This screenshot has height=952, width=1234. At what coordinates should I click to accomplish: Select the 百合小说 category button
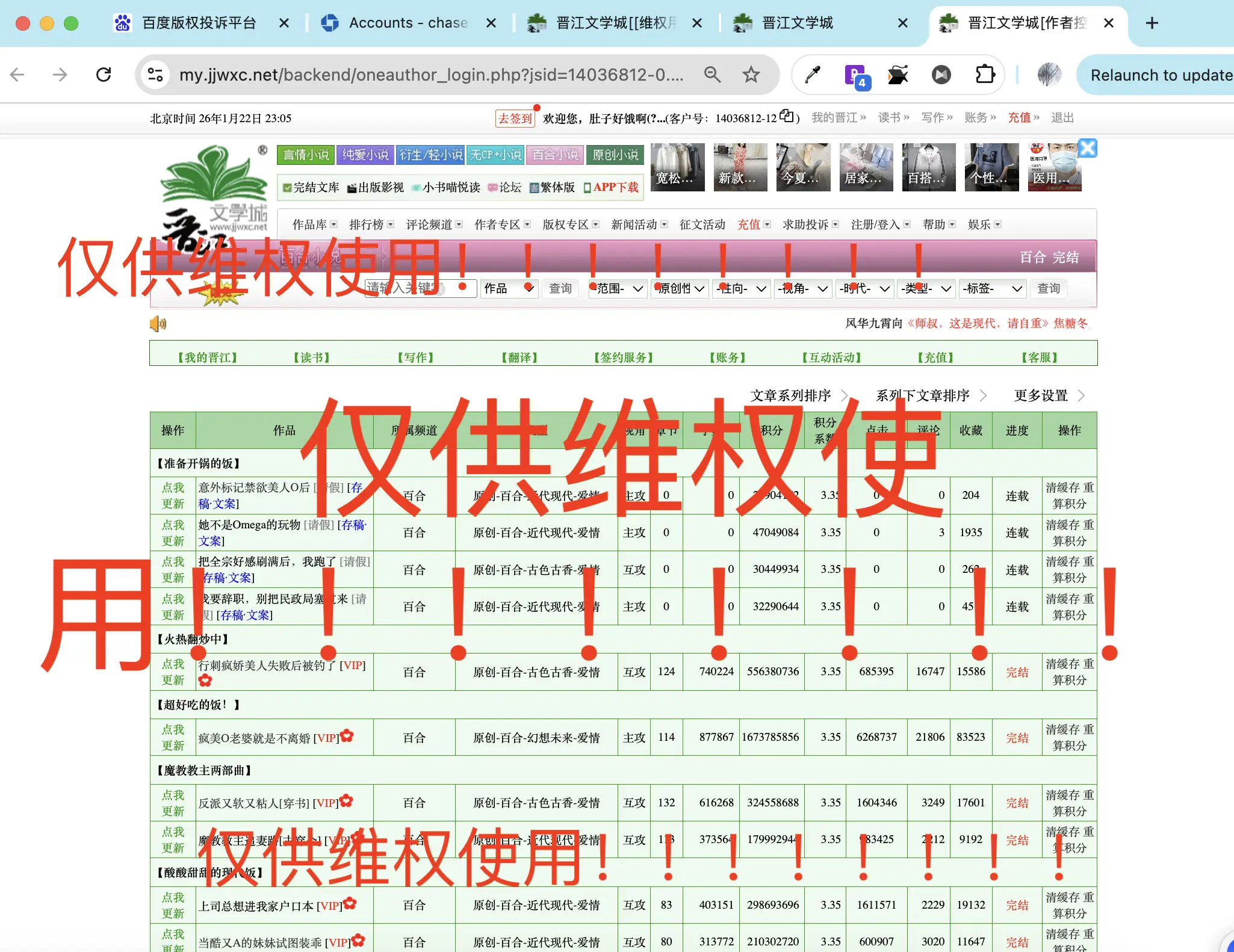click(555, 155)
